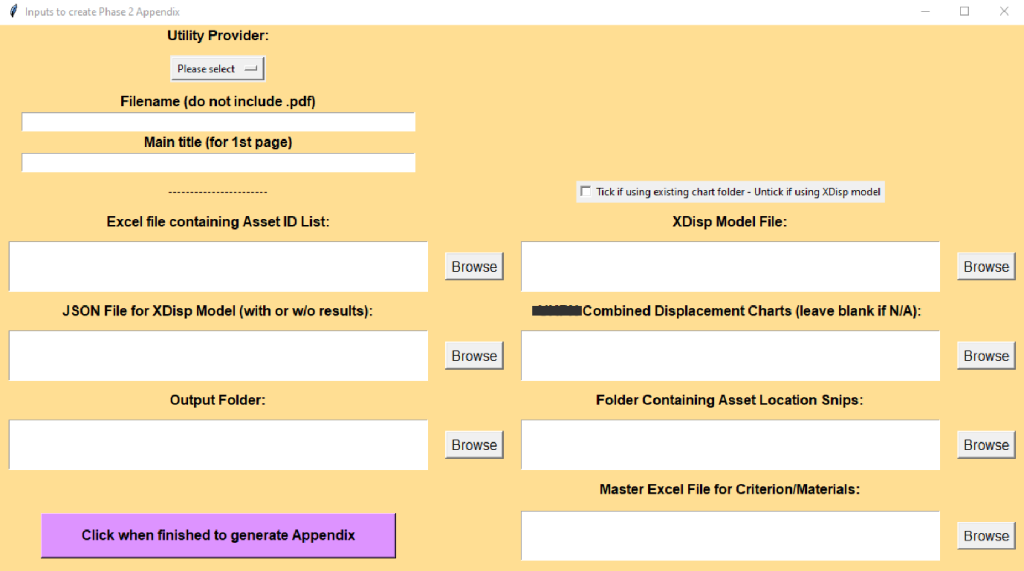Viewport: 1024px width, 571px height.
Task: Click the Asset Location Snips path box
Action: click(x=730, y=445)
